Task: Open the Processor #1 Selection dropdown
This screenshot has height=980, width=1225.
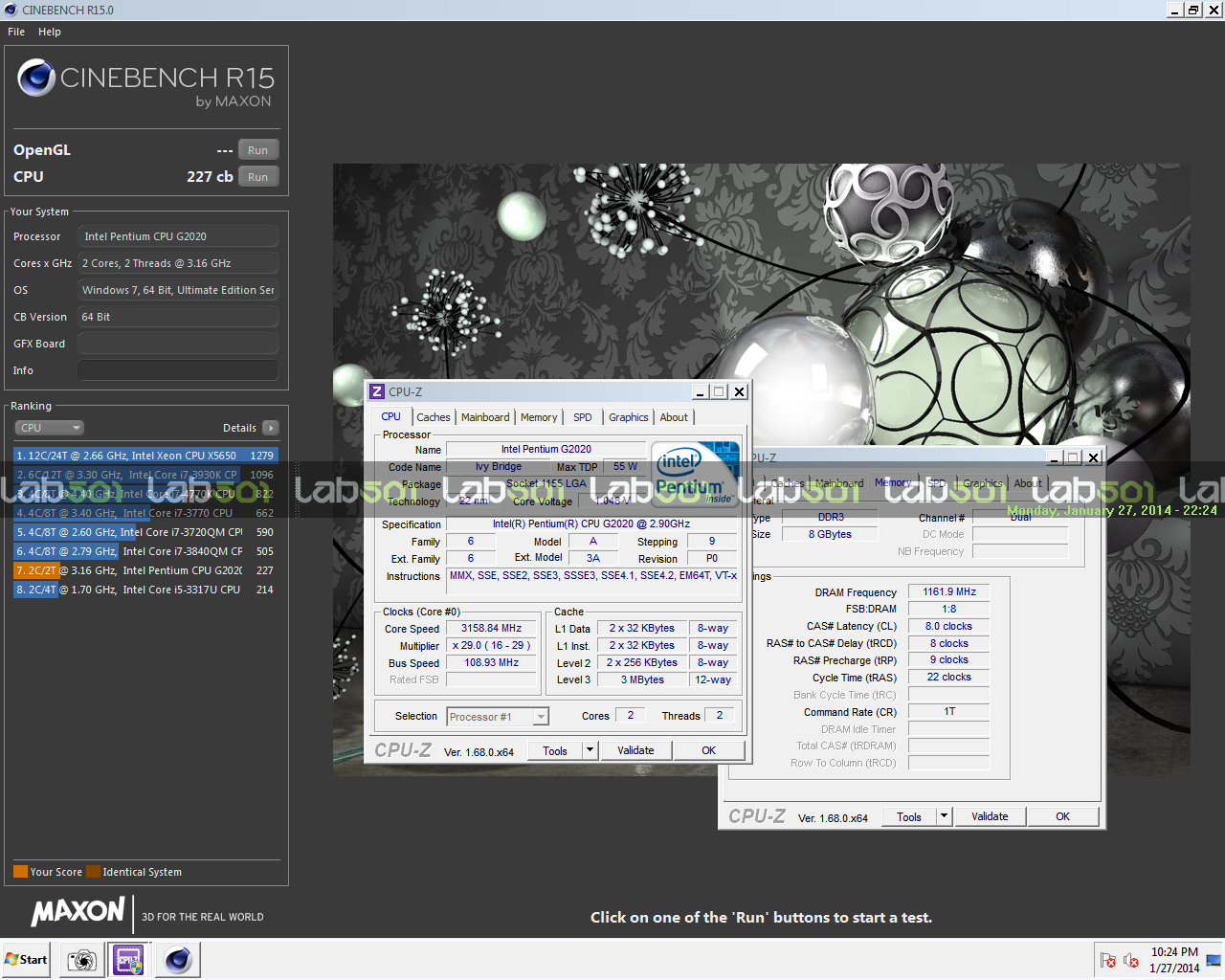Action: (x=498, y=716)
